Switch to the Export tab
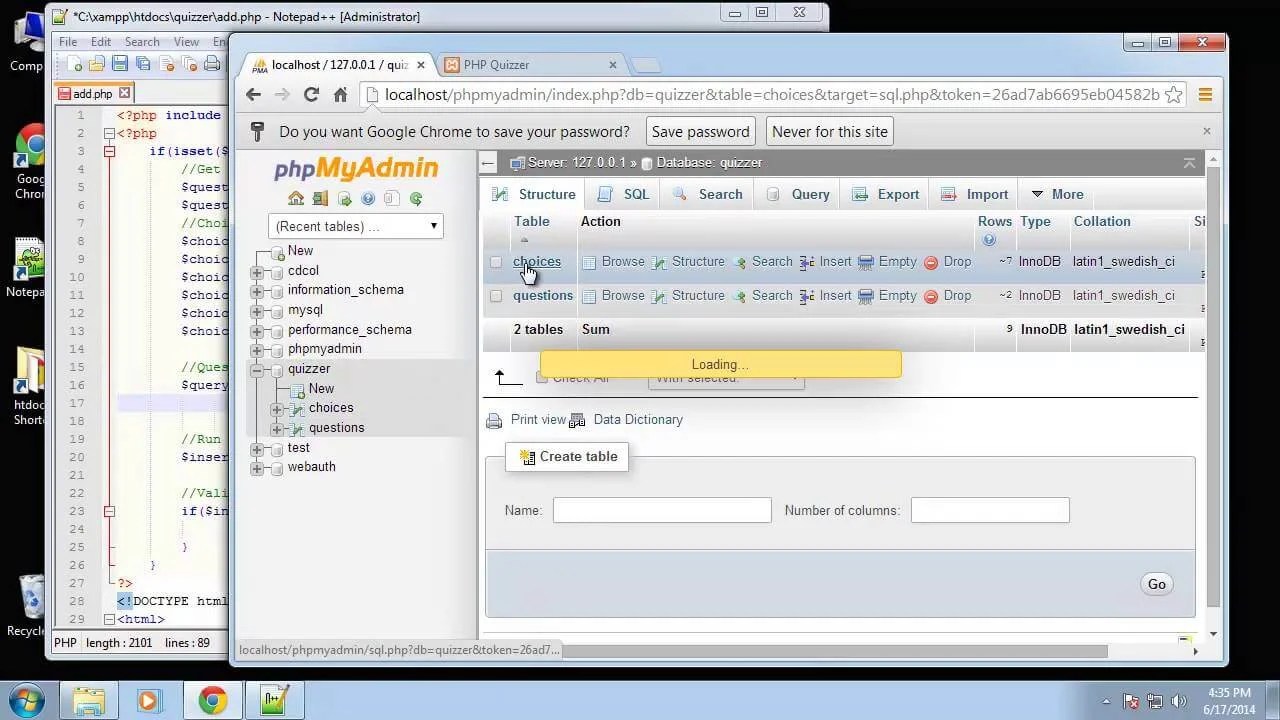Viewport: 1280px width, 720px height. [x=885, y=194]
